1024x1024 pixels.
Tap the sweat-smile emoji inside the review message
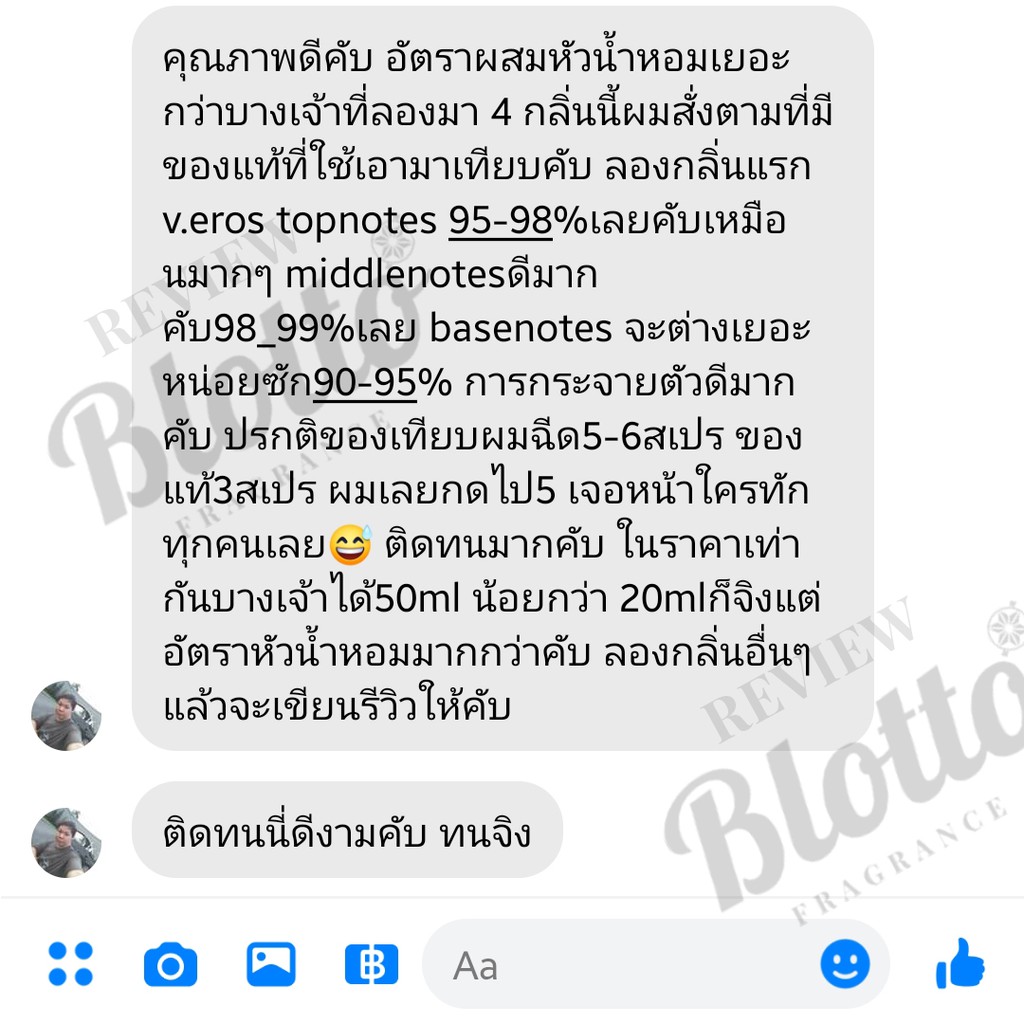coord(351,545)
